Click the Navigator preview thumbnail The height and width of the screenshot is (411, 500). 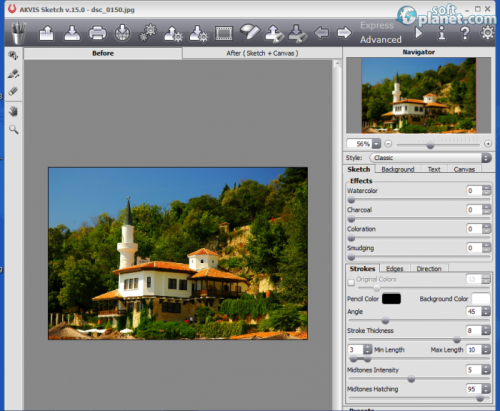[419, 95]
